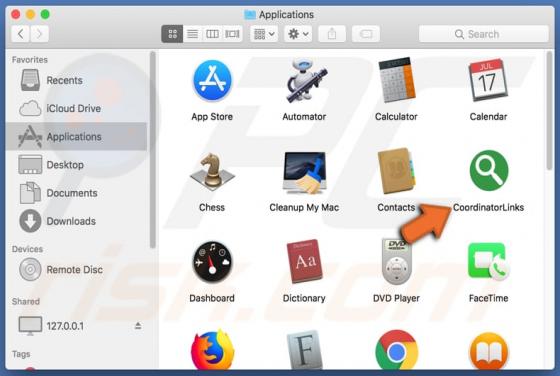Select the Contacts address book icon
Image resolution: width=560 pixels, height=376 pixels.
[396, 171]
